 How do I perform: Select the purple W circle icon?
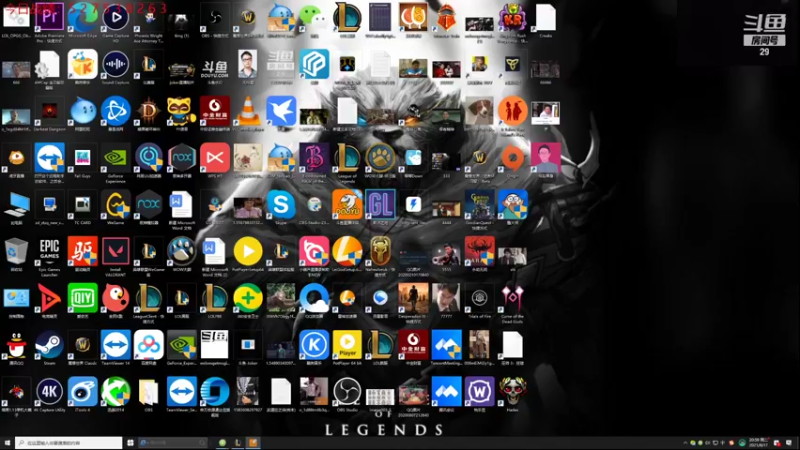480,391
